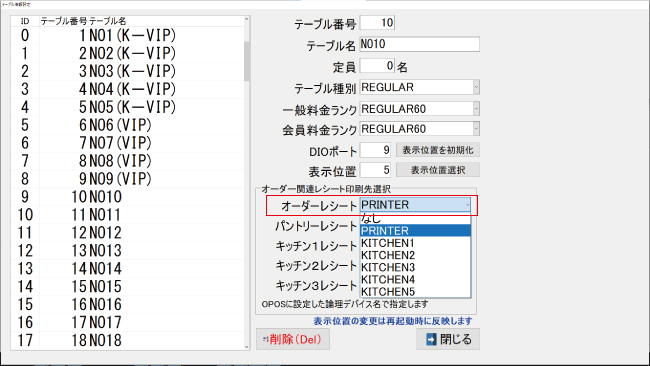Click into the テーブル名 field
This screenshot has height=366, width=650.
tap(420, 44)
